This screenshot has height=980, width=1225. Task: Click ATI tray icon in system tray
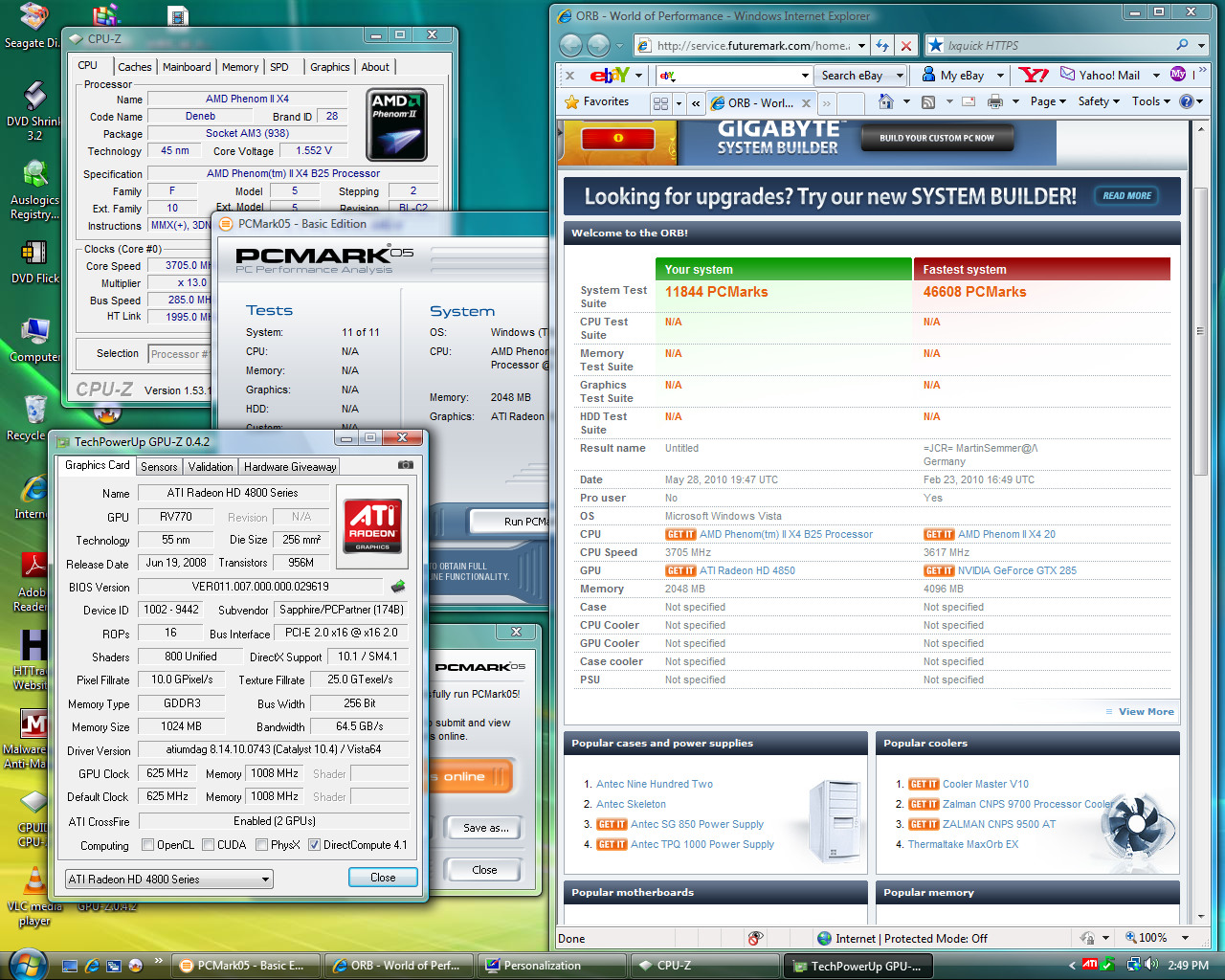click(x=1090, y=965)
